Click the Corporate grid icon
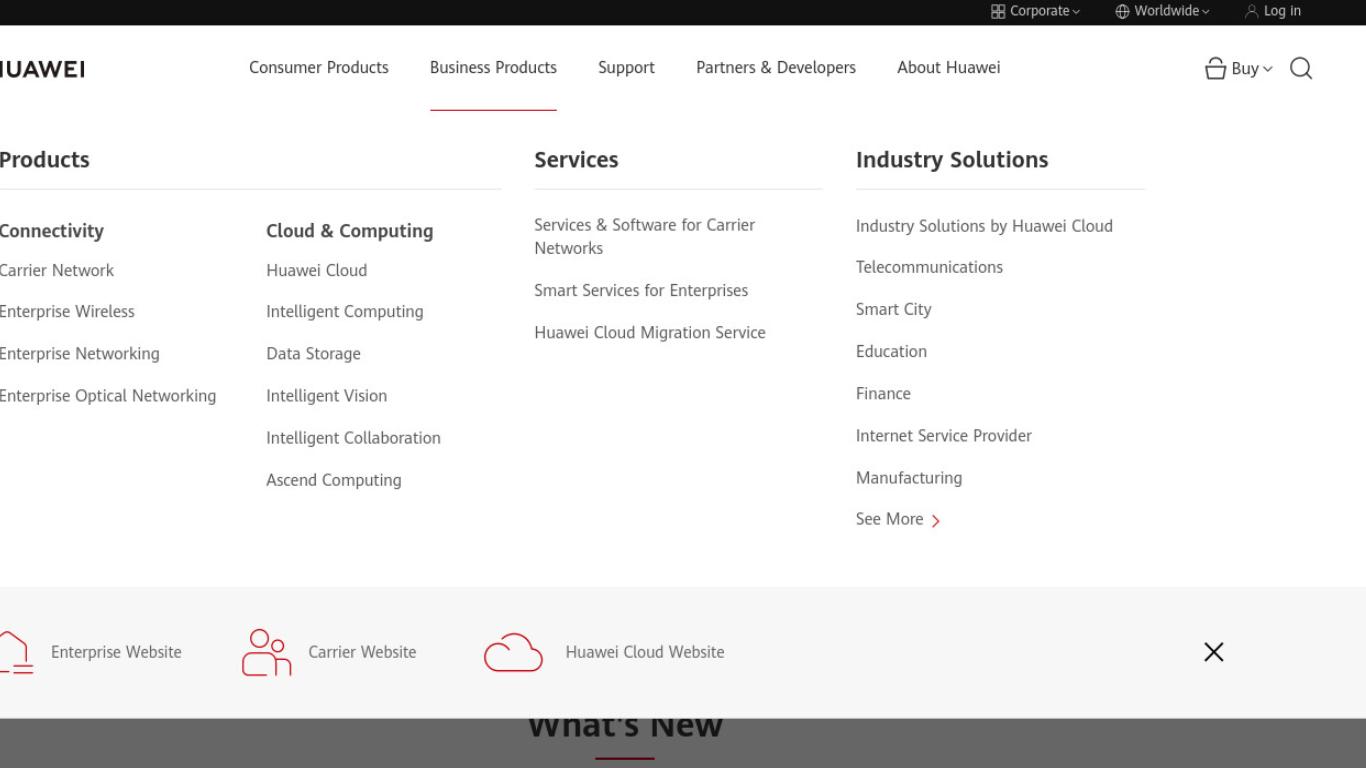The width and height of the screenshot is (1366, 768). click(998, 11)
